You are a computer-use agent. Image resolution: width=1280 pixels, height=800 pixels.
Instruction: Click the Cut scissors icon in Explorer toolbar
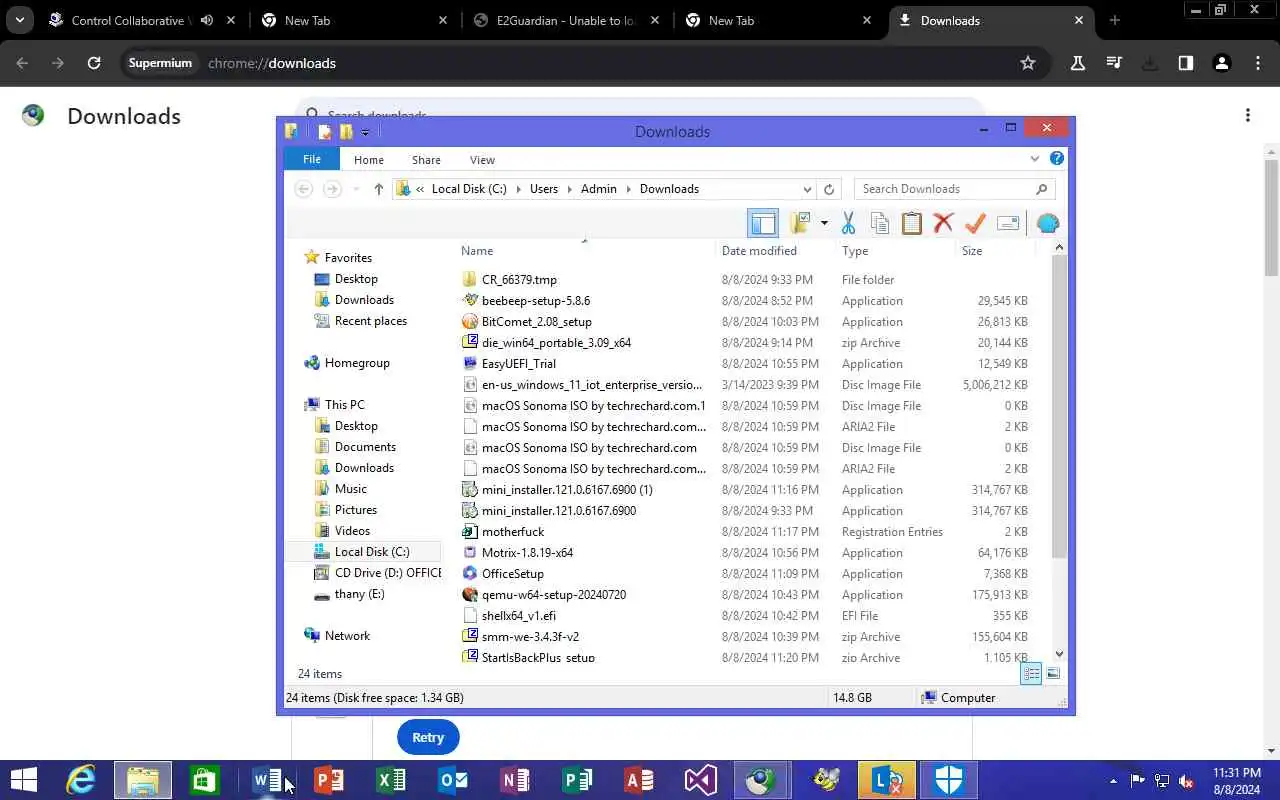pos(848,223)
